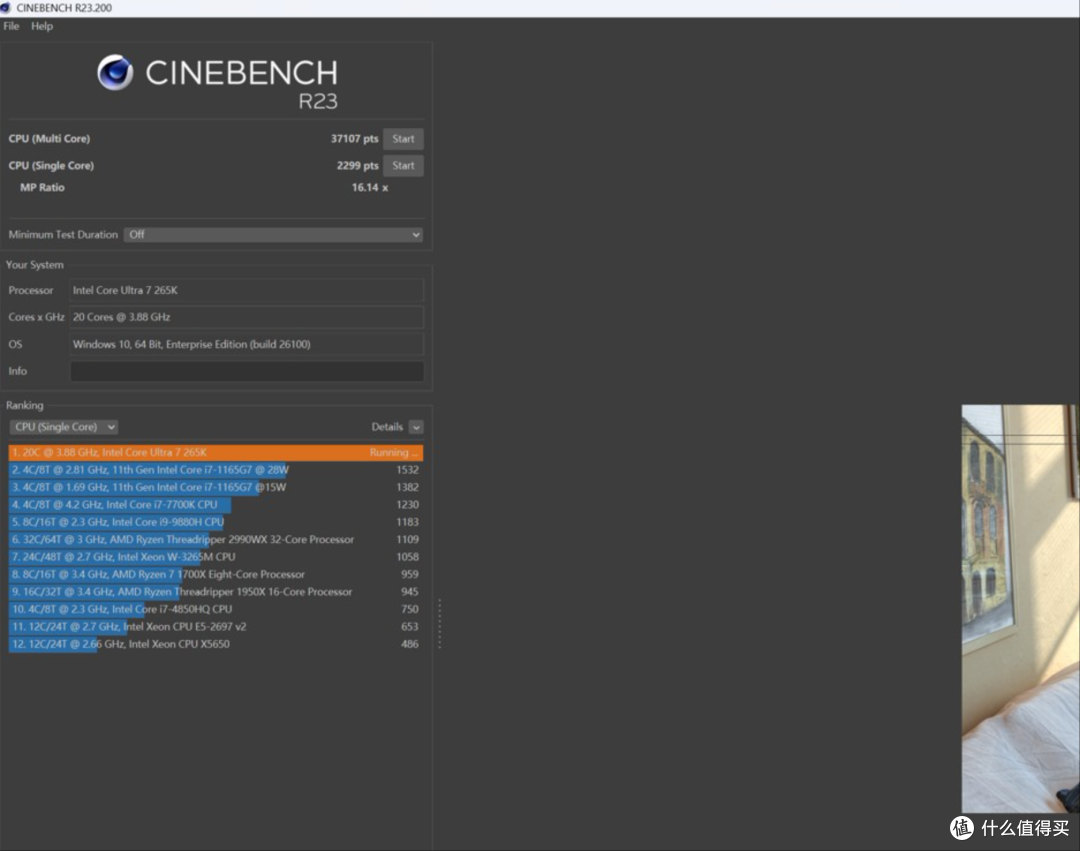Select ranking row Threadripper 2990WX
1080x851 pixels.
tap(216, 539)
